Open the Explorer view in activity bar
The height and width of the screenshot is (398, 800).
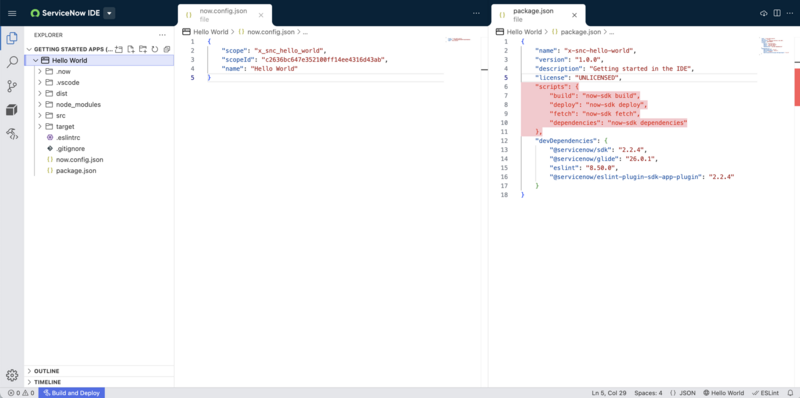(12, 38)
